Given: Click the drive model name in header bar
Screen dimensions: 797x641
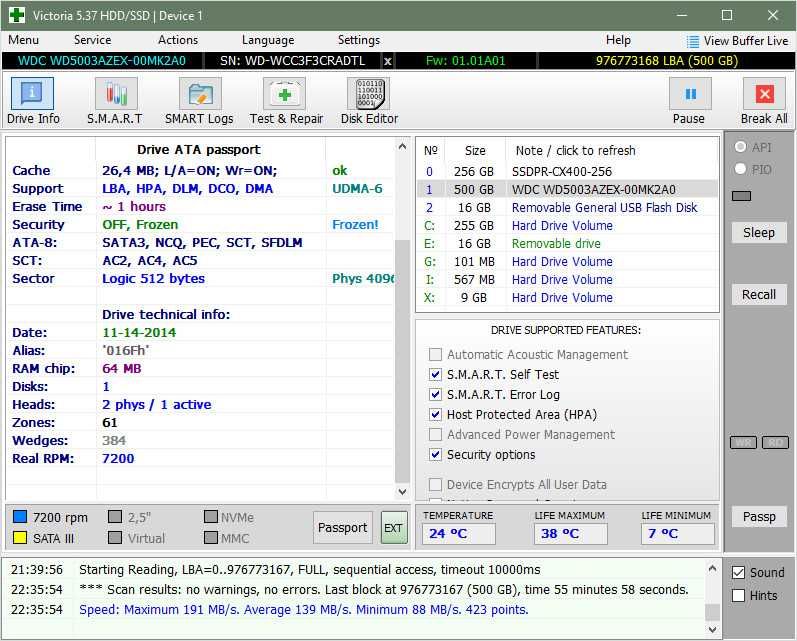Looking at the screenshot, I should [x=102, y=61].
